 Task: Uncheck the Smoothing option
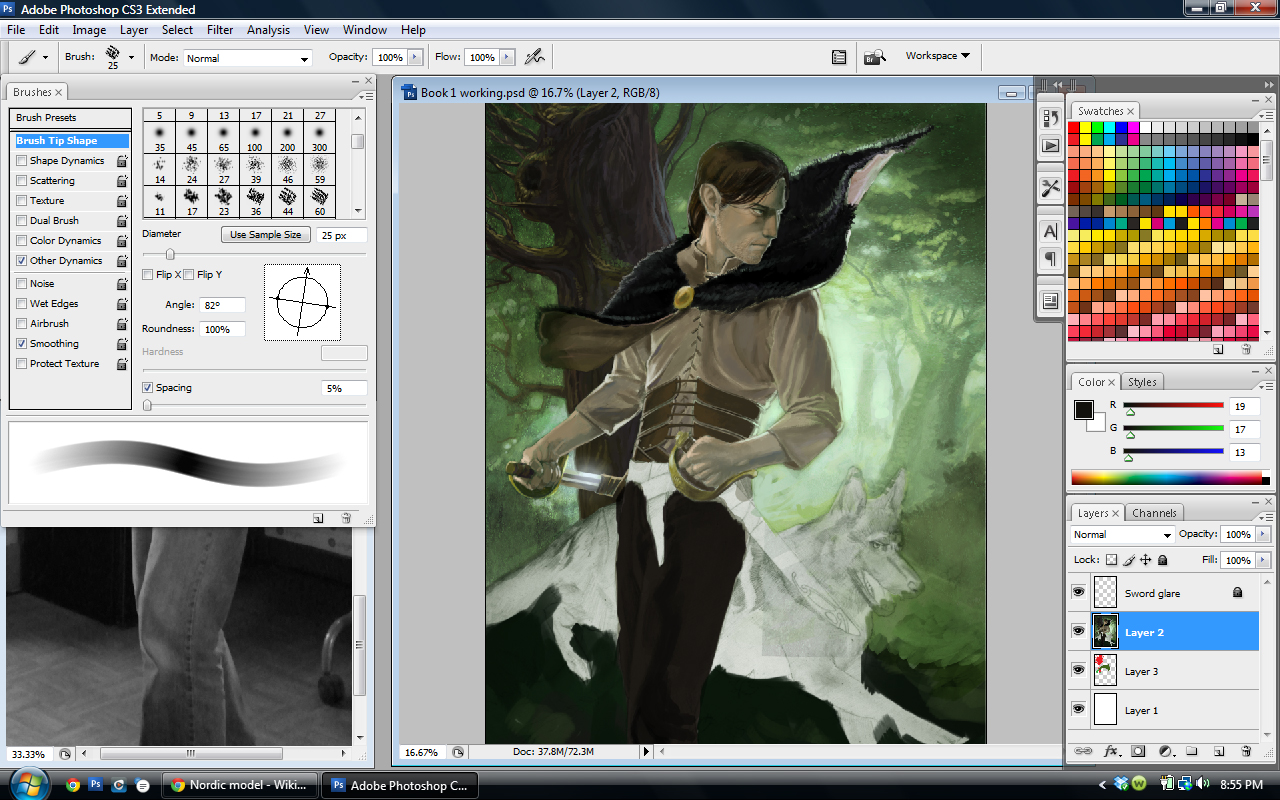point(22,344)
